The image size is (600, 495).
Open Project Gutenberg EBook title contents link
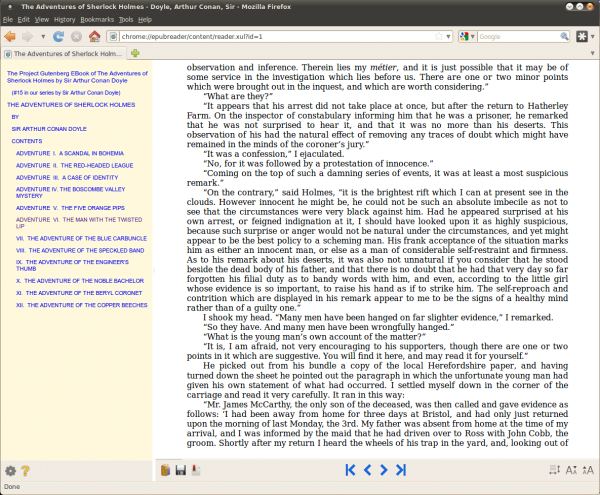(x=77, y=77)
